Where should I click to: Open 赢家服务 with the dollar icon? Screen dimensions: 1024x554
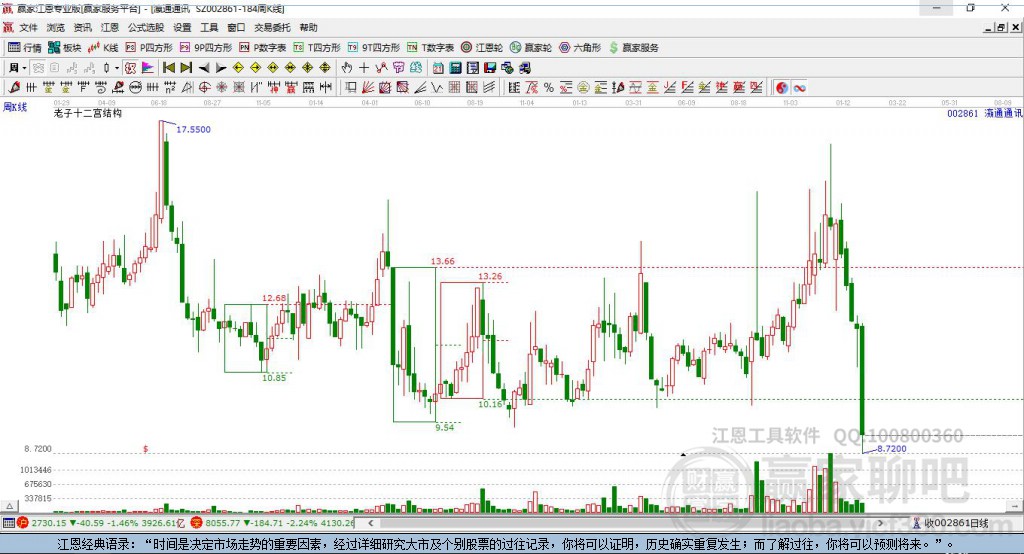point(633,48)
